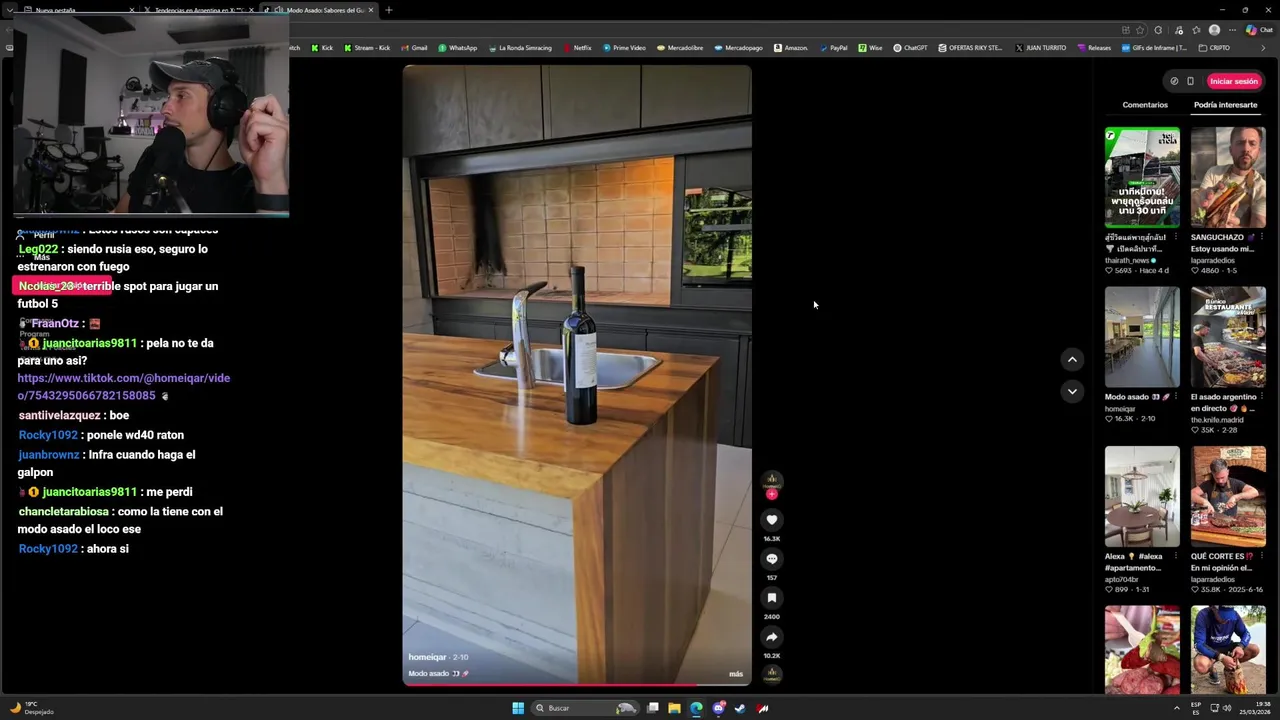The height and width of the screenshot is (720, 1280).
Task: Open the Stream - Kick bookmark
Action: [367, 48]
